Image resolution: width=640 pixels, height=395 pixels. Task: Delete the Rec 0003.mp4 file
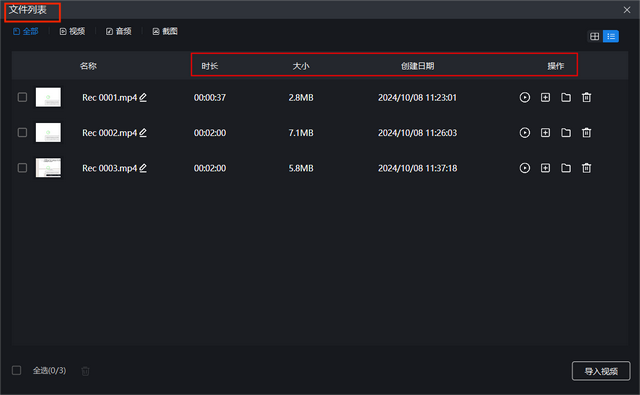[x=587, y=168]
